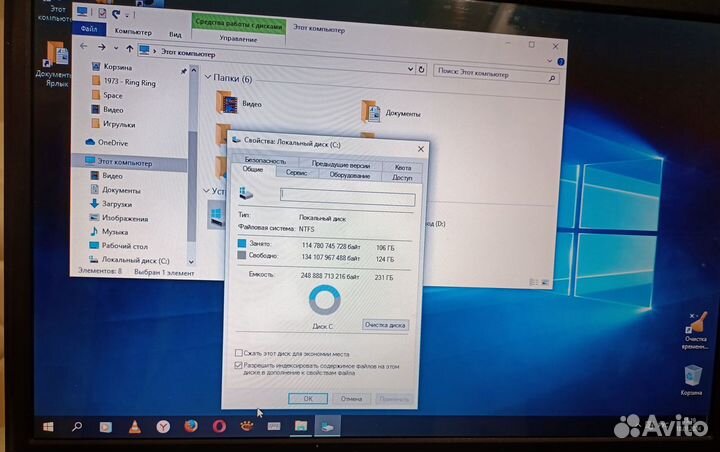Click the Свободно gray color indicator
720x452 pixels.
pos(242,255)
